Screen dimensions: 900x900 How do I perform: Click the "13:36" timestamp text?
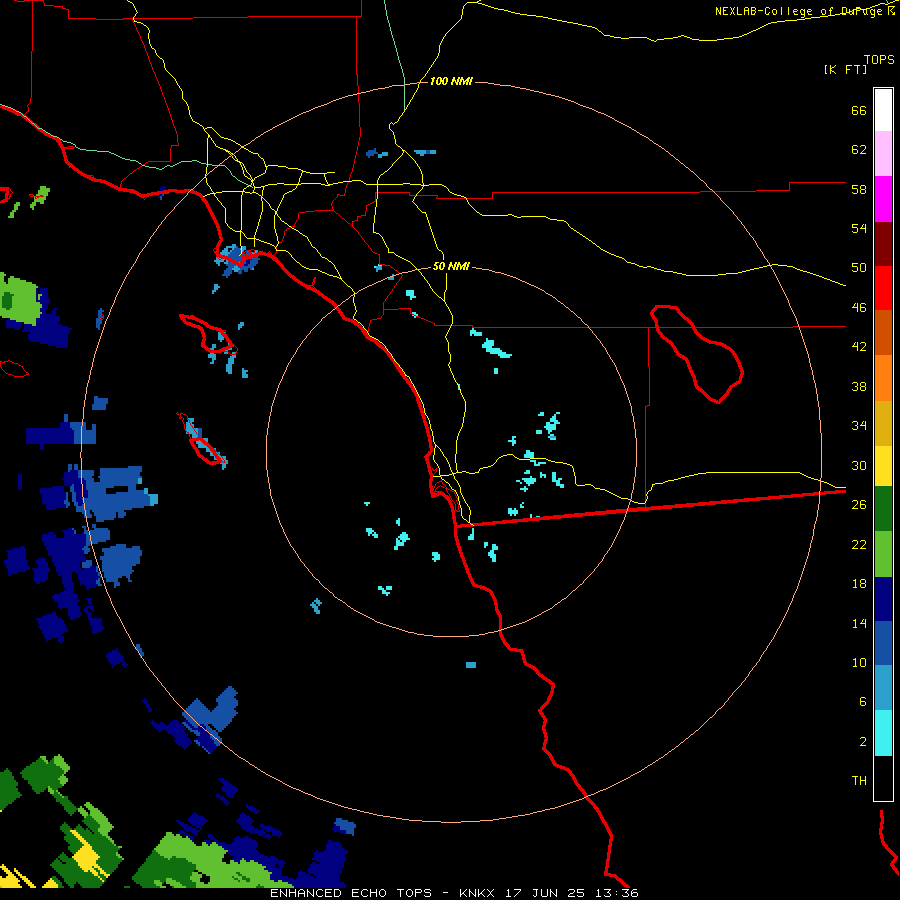(617, 893)
